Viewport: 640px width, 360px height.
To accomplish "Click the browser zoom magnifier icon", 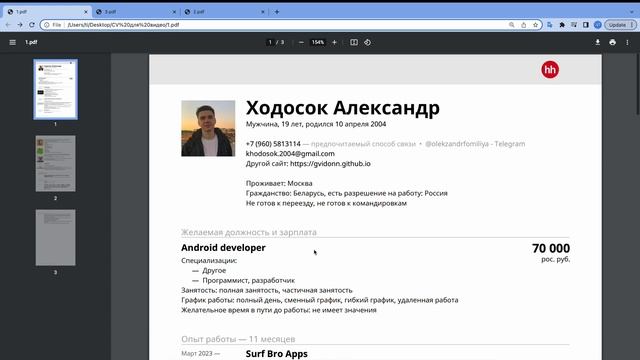I will 511,25.
